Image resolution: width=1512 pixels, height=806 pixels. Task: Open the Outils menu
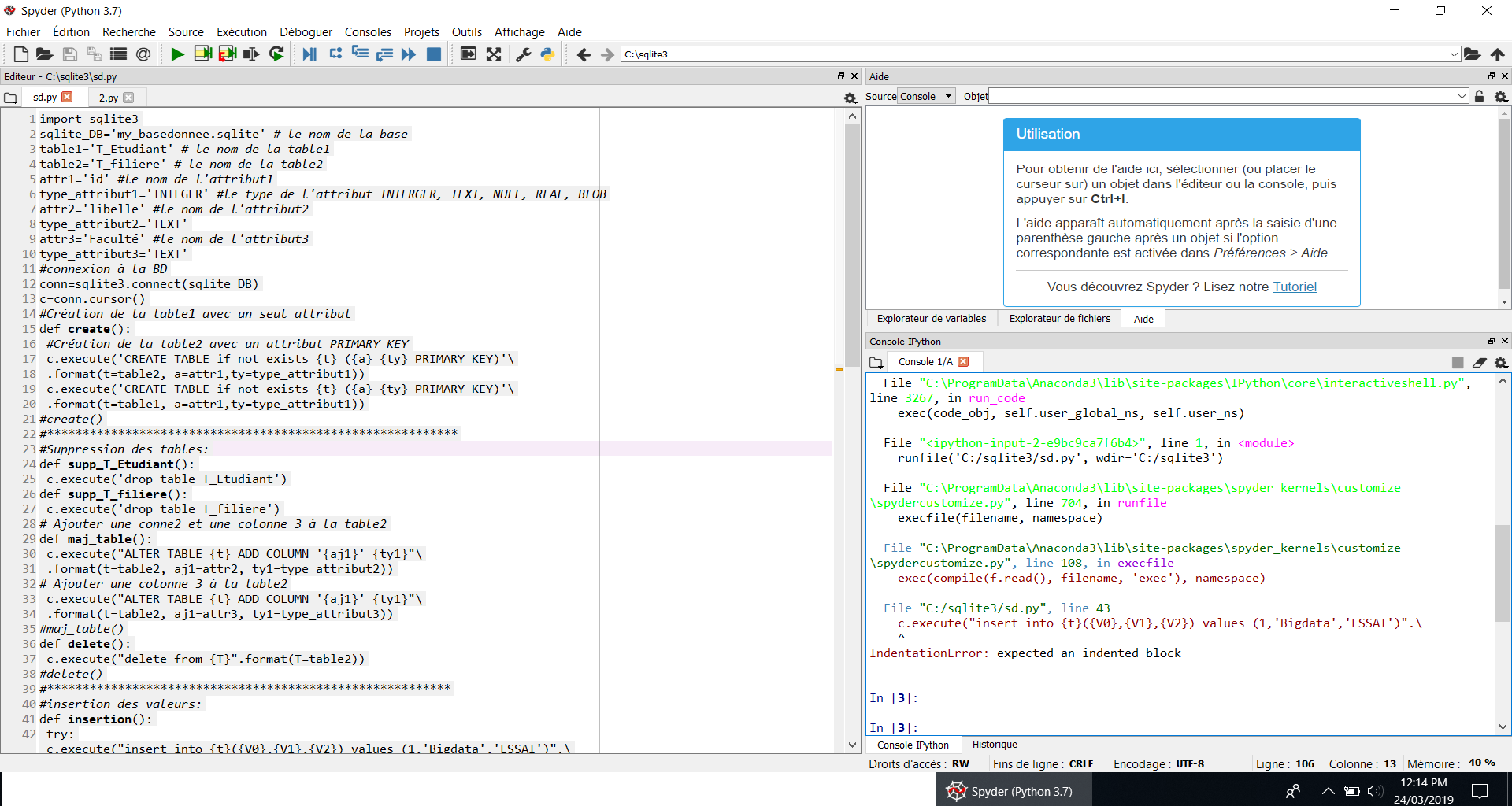(x=467, y=31)
